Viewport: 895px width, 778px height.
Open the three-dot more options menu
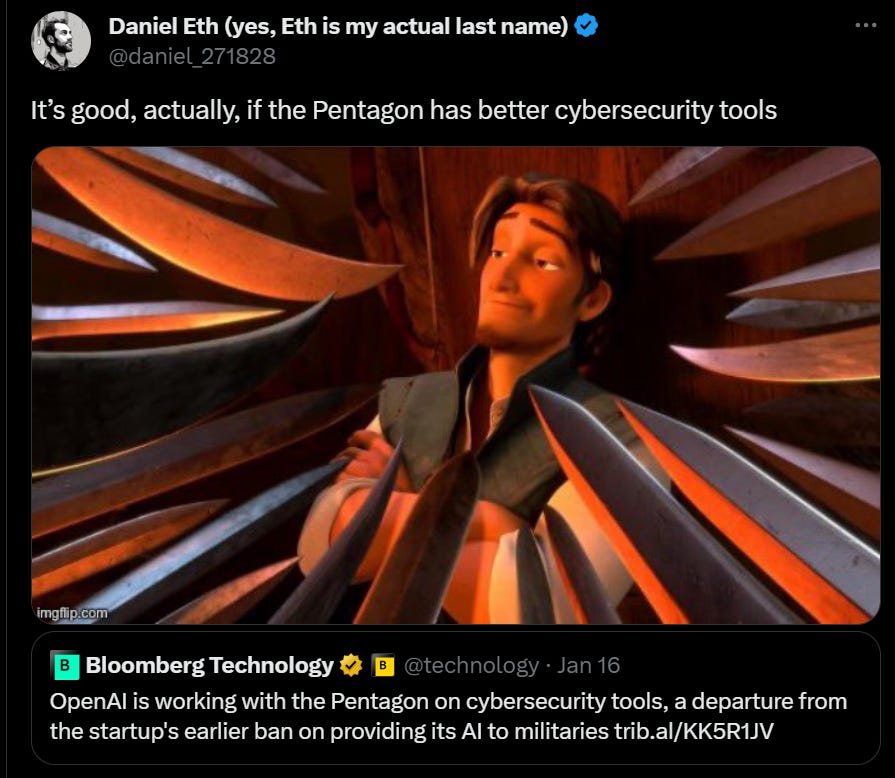865,25
